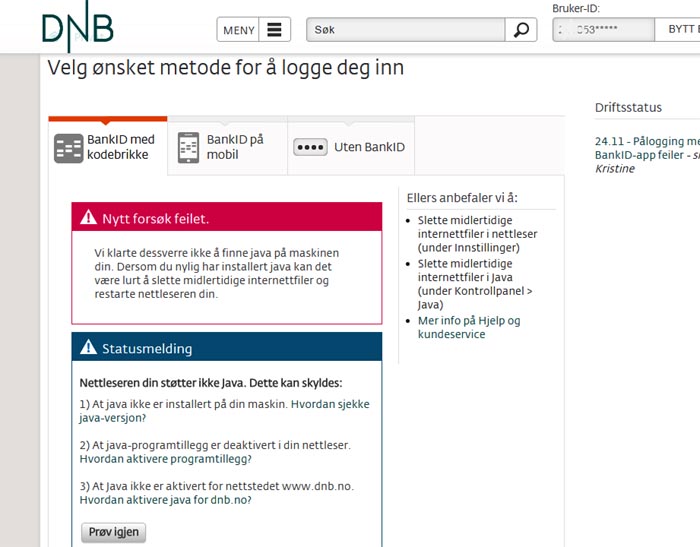
Task: Click Velg ønsket metode page heading
Action: (226, 68)
